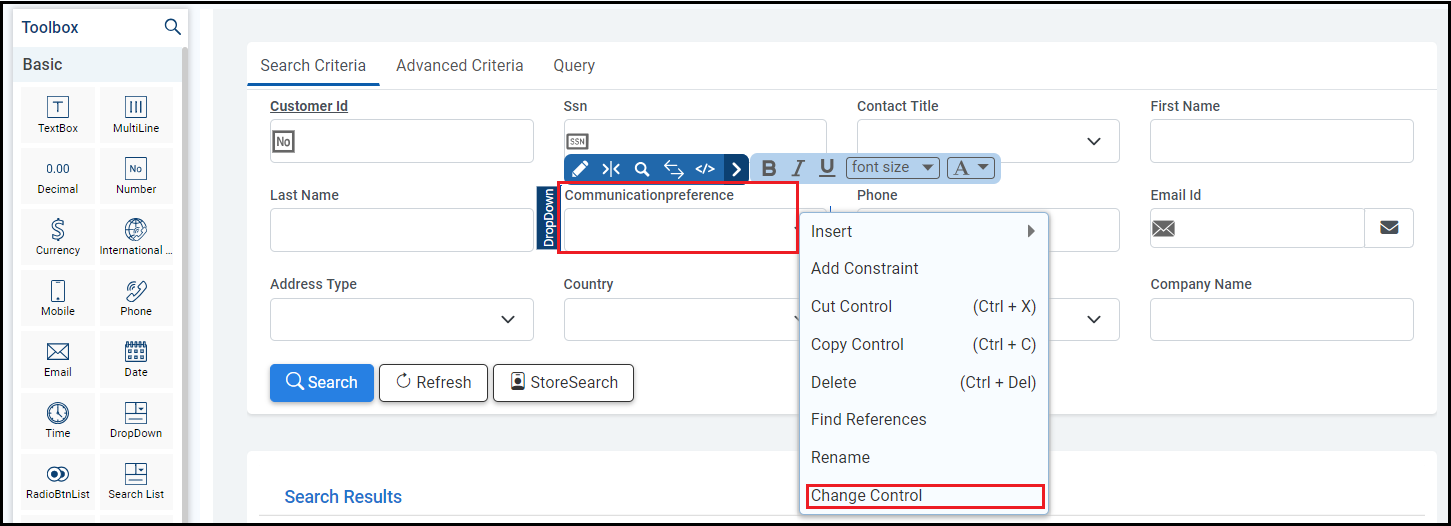Image resolution: width=1451 pixels, height=526 pixels.
Task: Toggle underline formatting
Action: click(827, 168)
